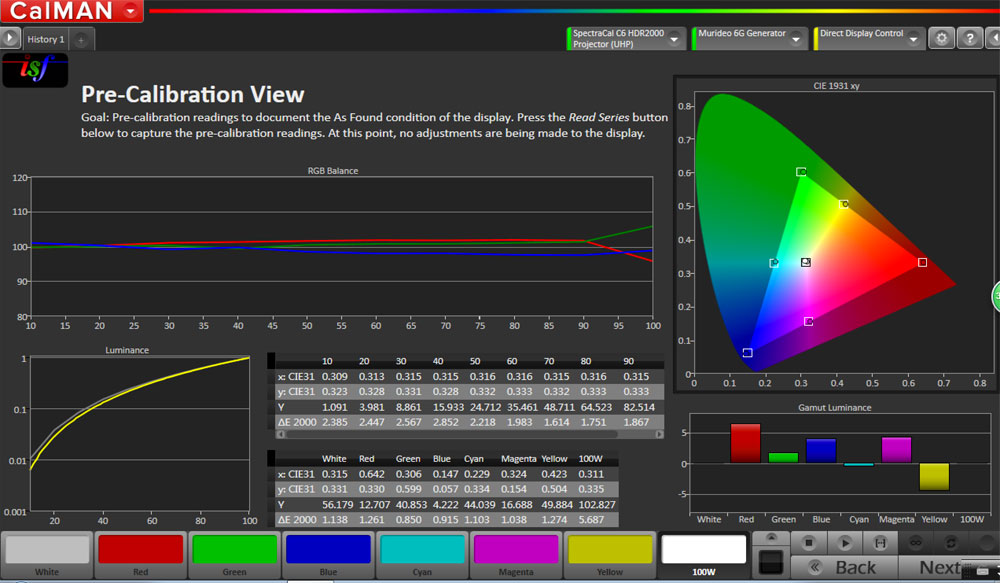This screenshot has width=1000, height=583.
Task: Expand the Murideo 6G Generator dropdown
Action: pos(796,39)
